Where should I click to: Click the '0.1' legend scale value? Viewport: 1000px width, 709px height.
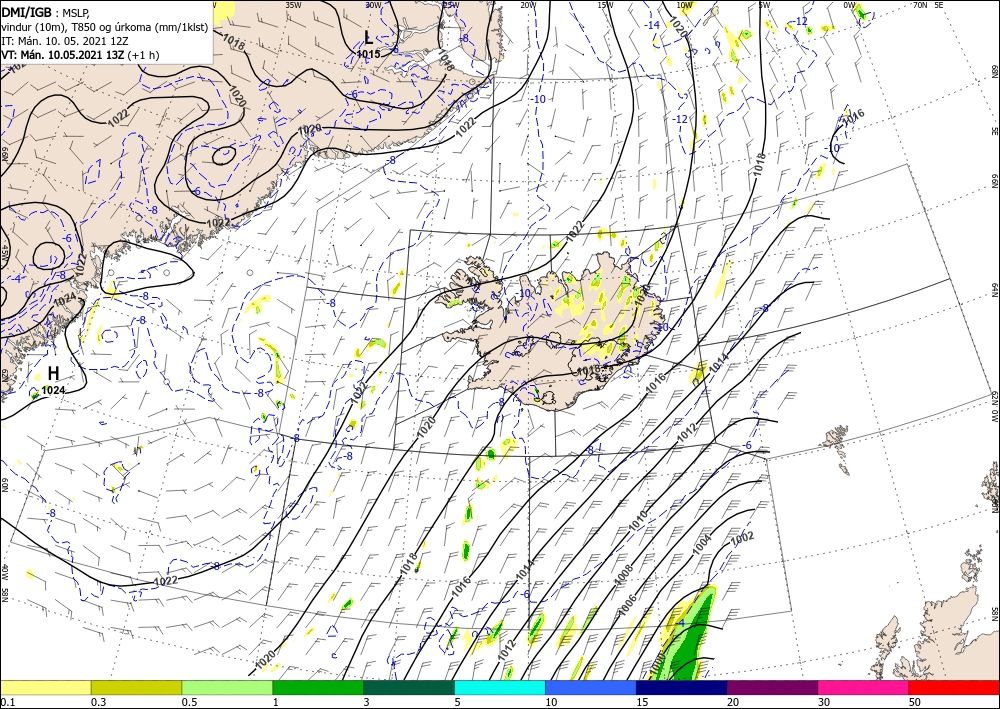coord(7,702)
